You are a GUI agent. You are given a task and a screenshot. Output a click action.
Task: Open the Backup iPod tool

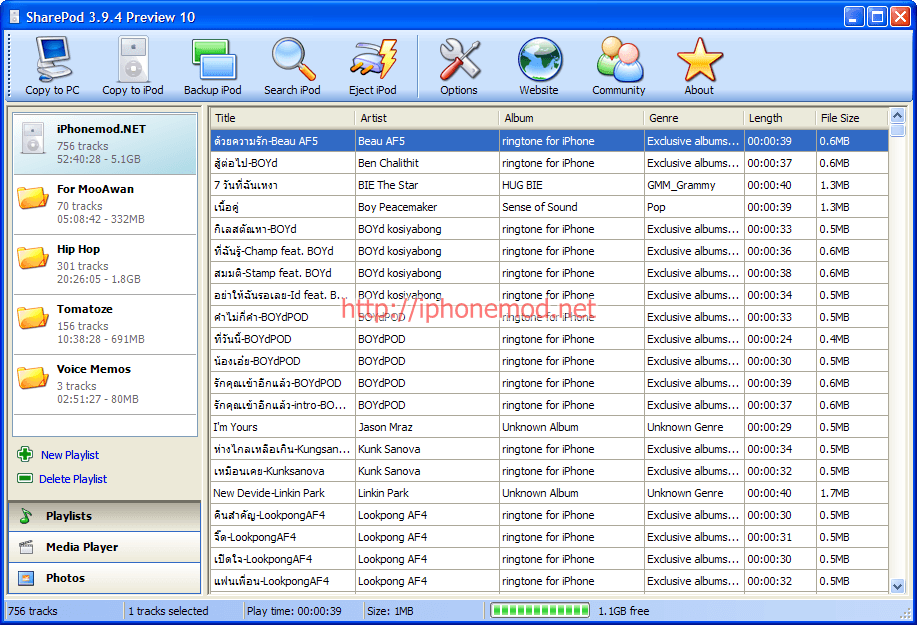(x=213, y=59)
